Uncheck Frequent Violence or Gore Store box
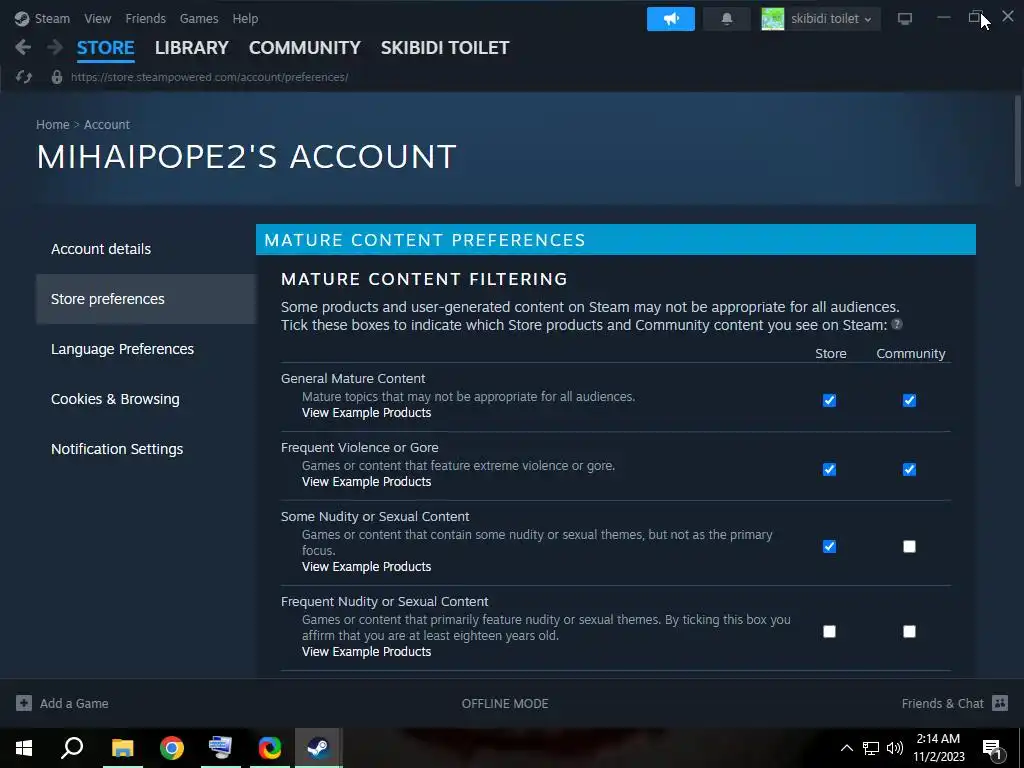 829,470
